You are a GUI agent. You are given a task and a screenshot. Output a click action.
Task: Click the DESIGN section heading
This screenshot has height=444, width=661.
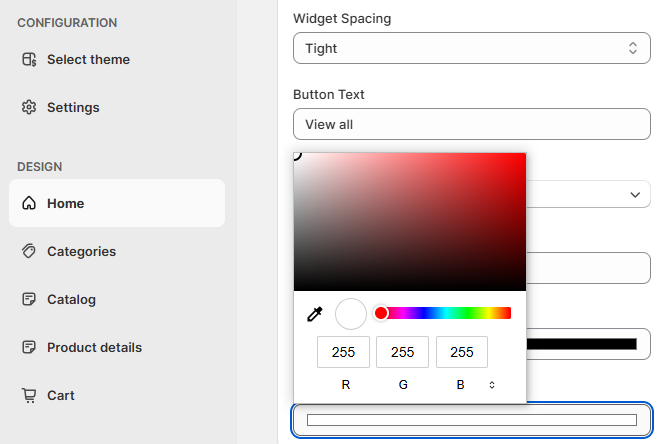coord(40,167)
